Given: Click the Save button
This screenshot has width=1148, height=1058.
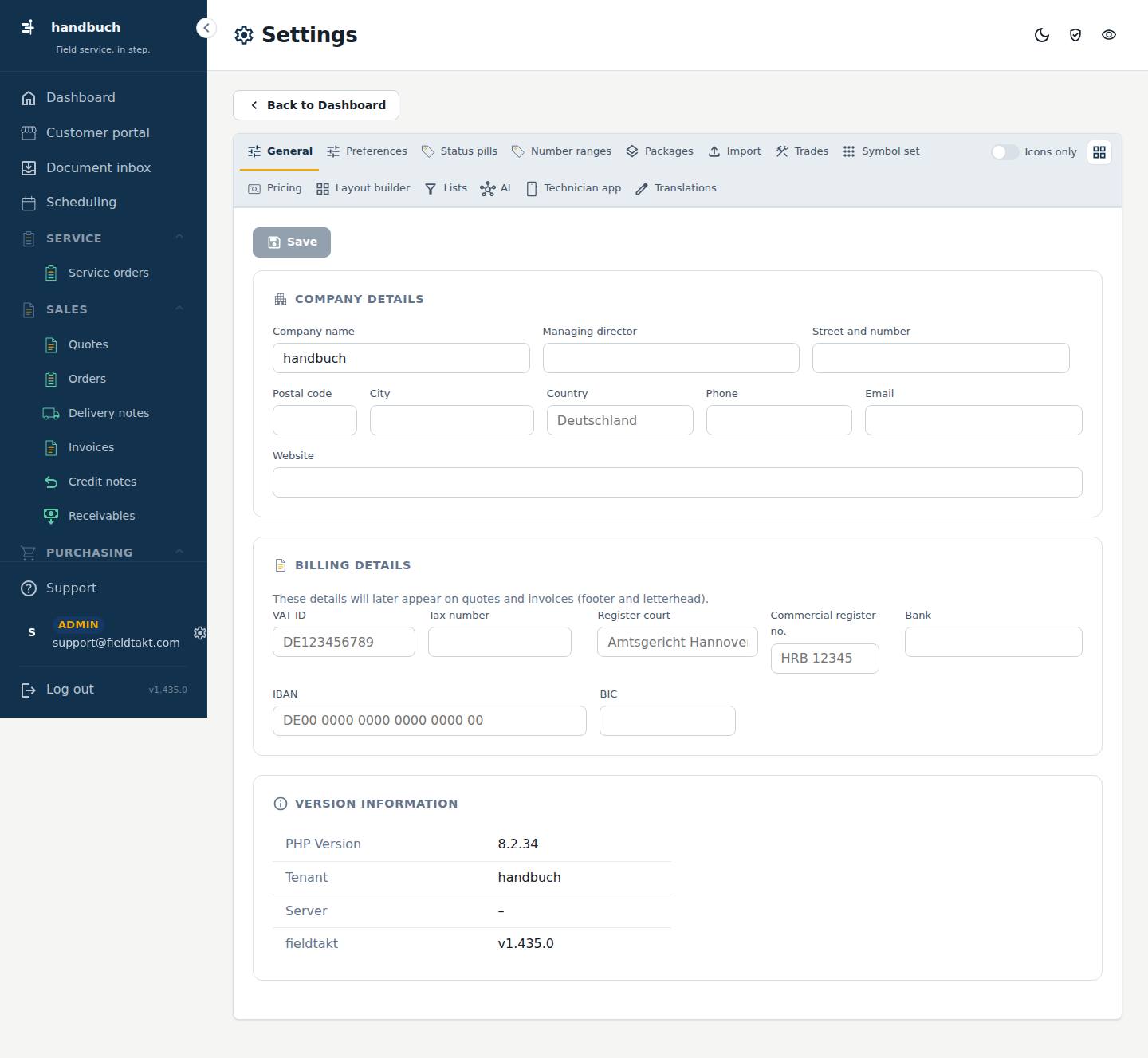Looking at the screenshot, I should [292, 242].
